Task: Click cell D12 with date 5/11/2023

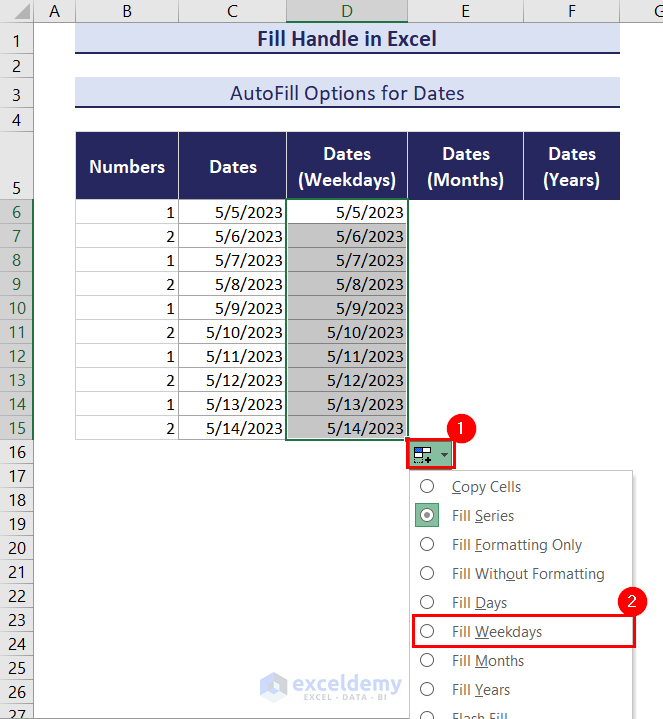Action: [347, 356]
